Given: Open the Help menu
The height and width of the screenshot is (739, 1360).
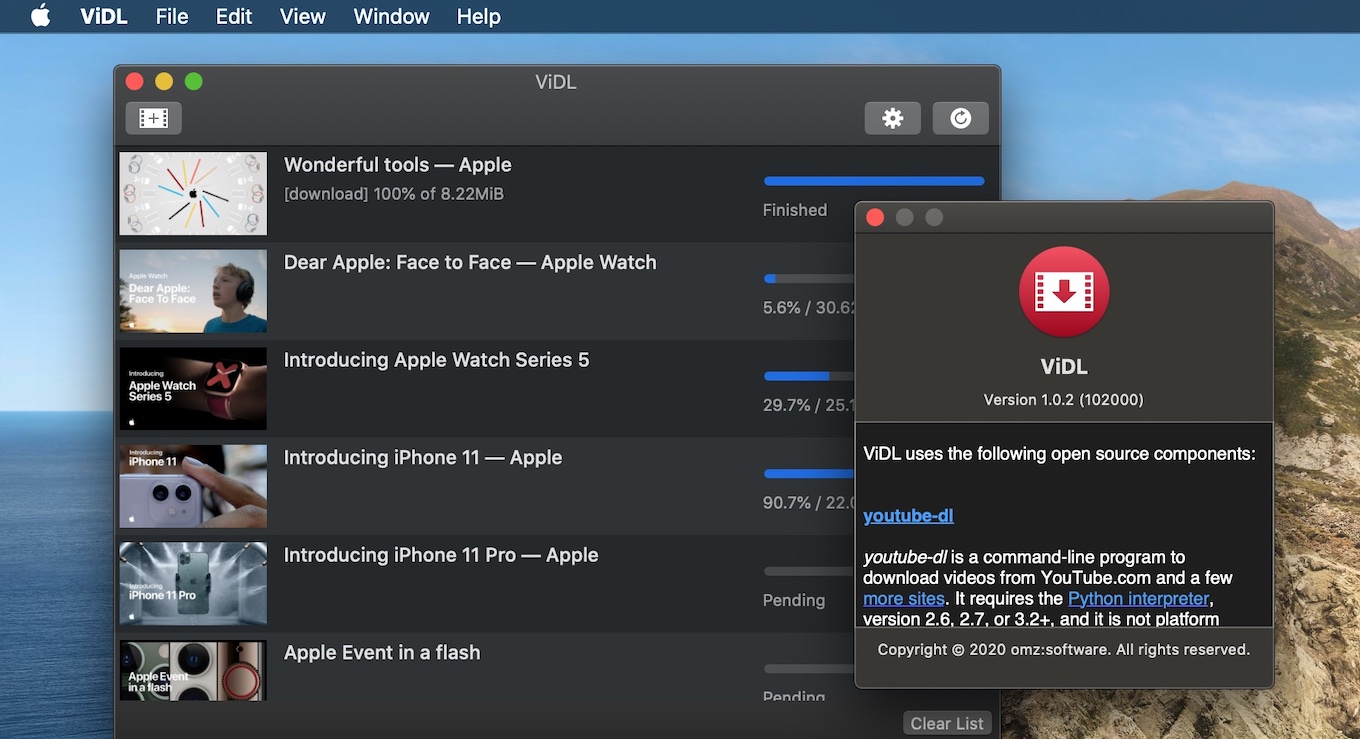Looking at the screenshot, I should click(479, 16).
